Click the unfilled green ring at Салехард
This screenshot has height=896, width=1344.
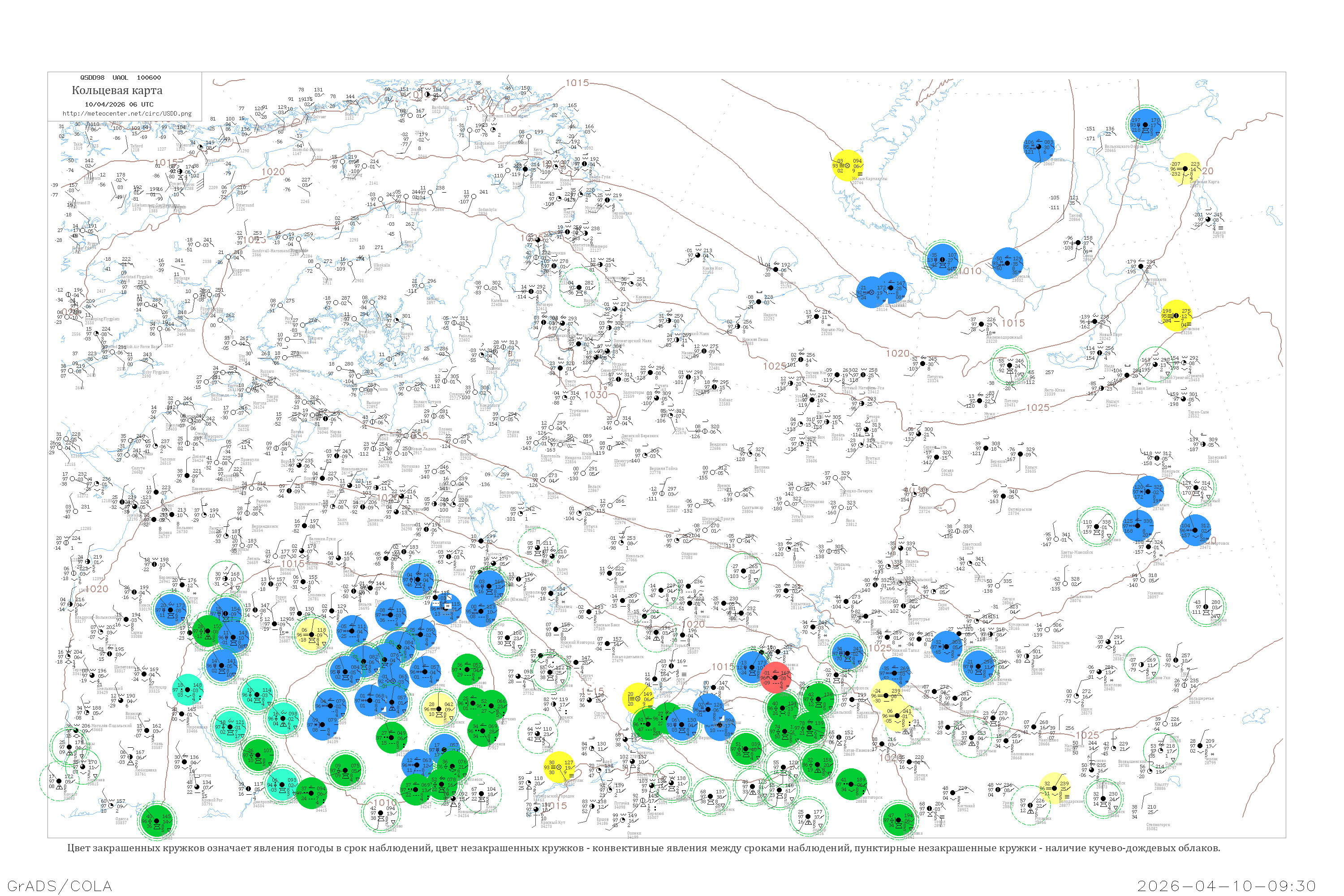[x=1010, y=365]
